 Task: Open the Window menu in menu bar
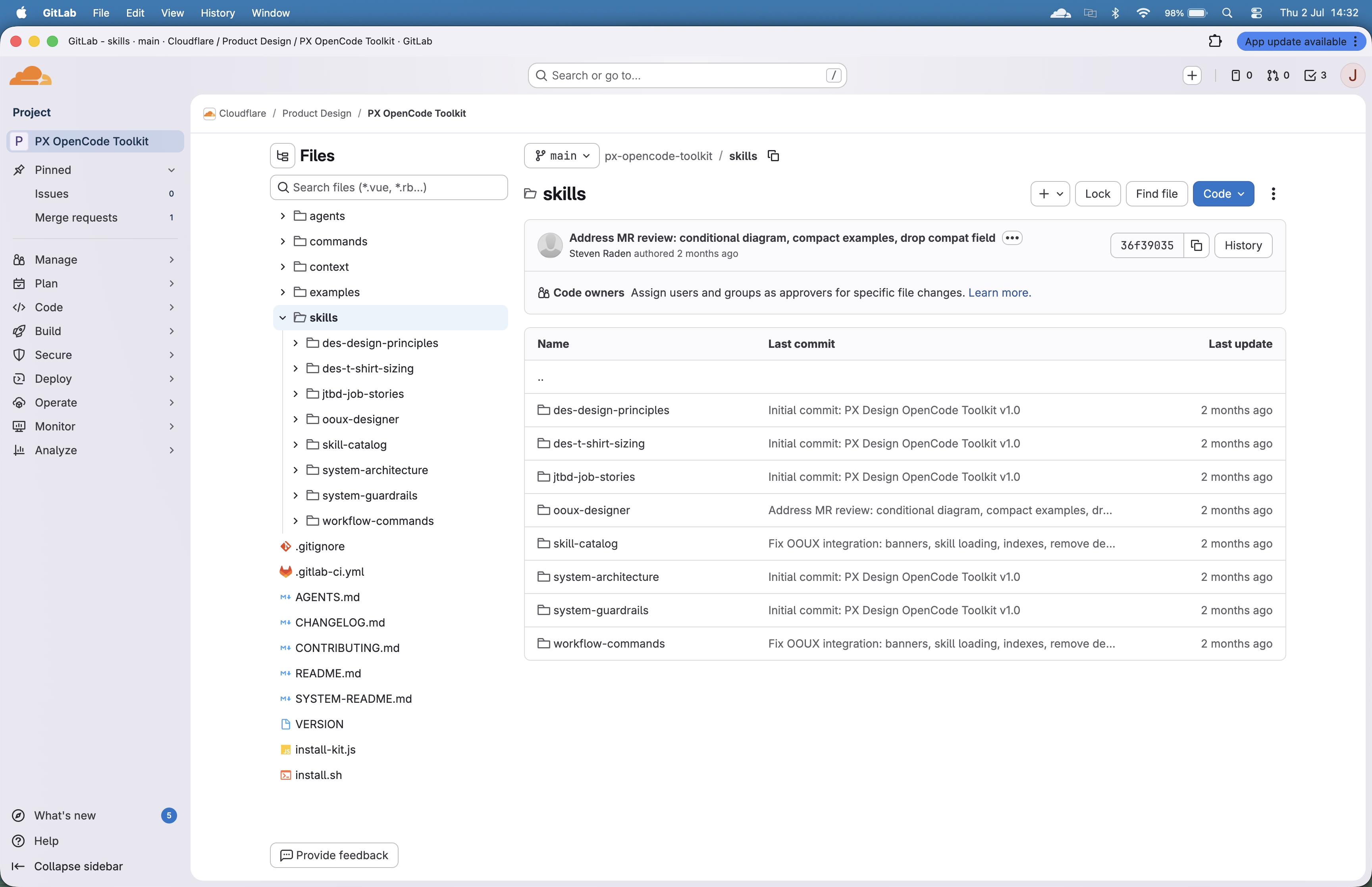(271, 13)
